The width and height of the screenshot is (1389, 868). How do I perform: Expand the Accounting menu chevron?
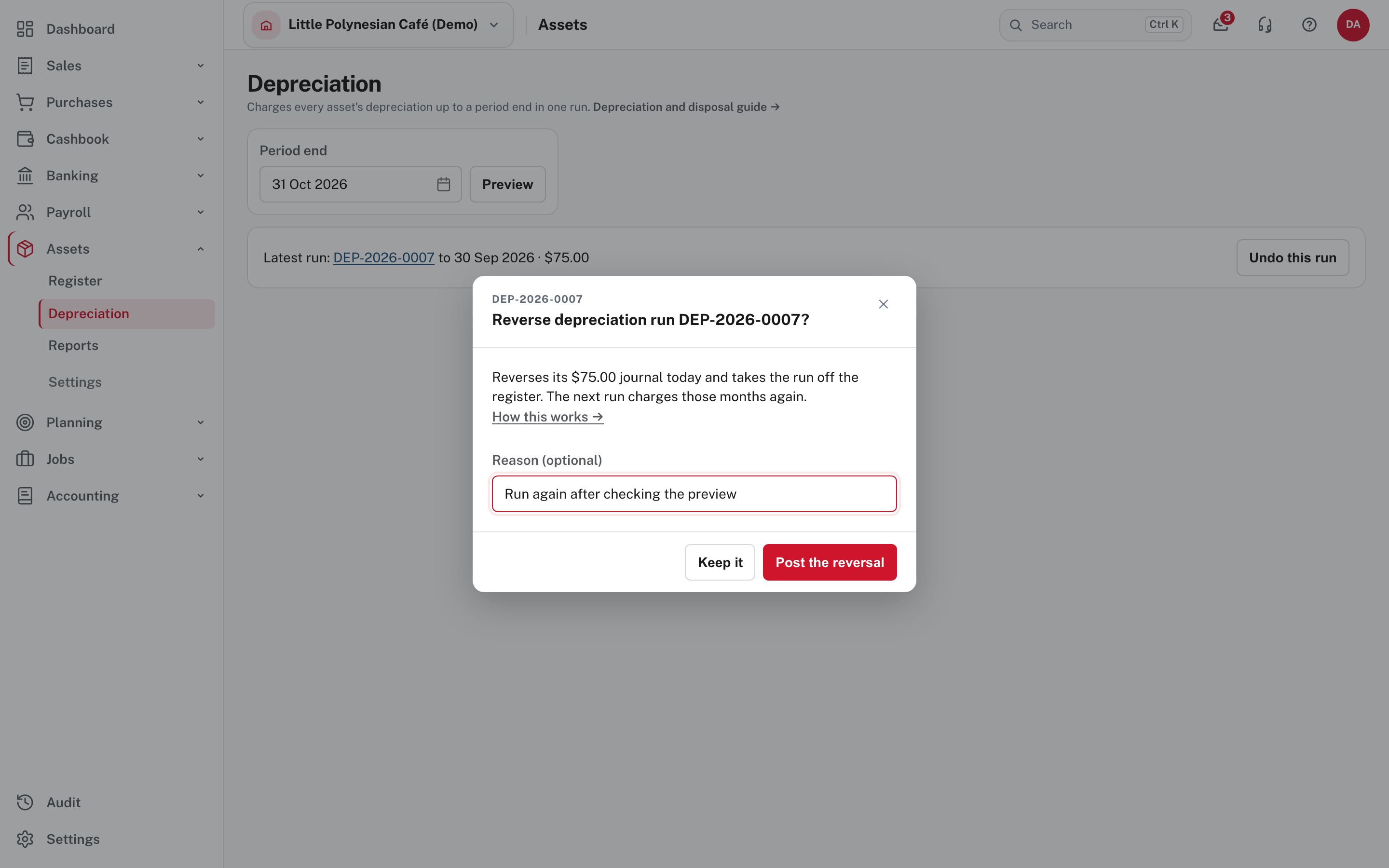200,496
